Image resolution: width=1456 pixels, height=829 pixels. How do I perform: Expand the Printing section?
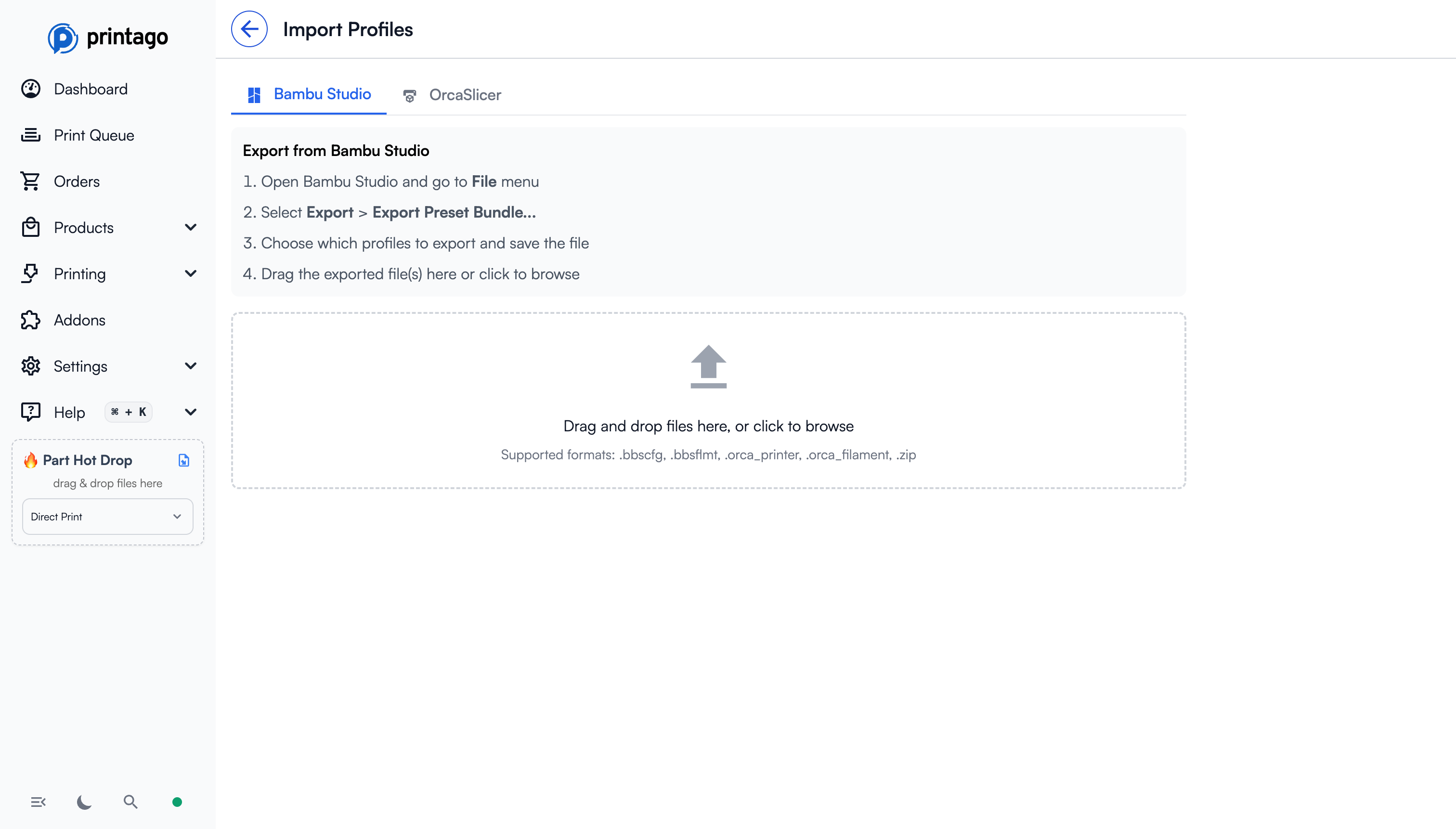(190, 274)
